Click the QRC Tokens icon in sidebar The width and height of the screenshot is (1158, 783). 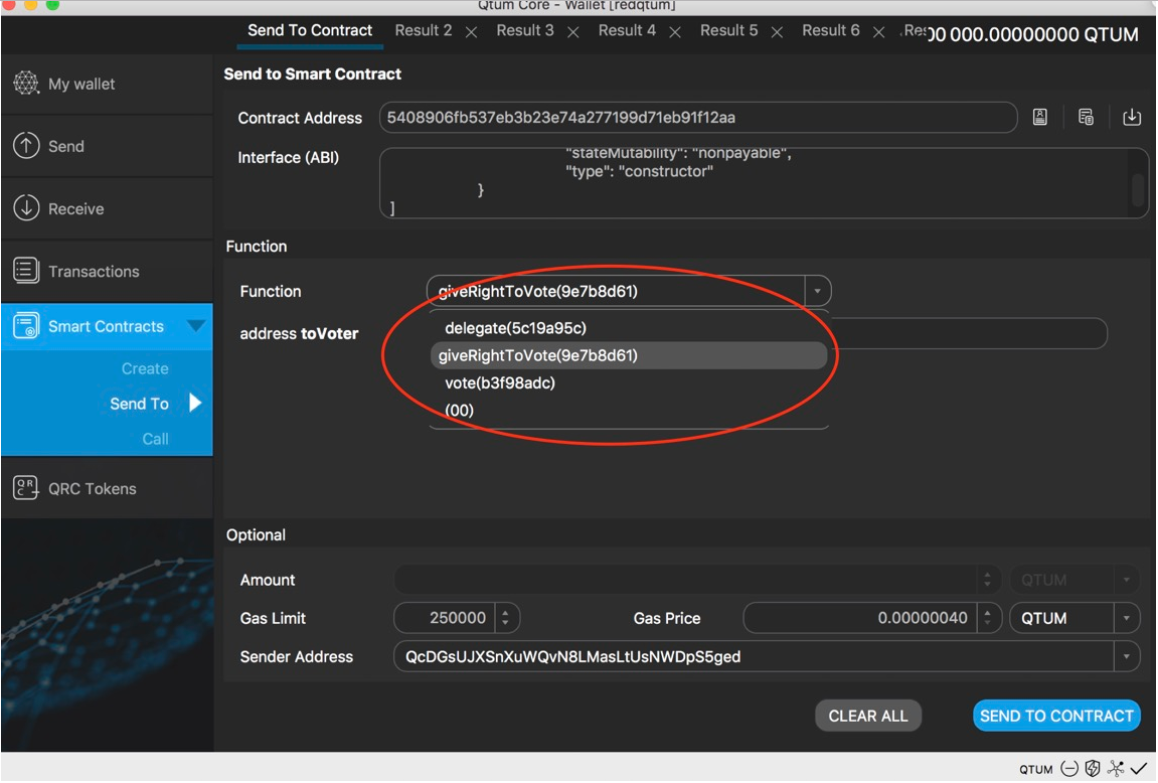26,488
